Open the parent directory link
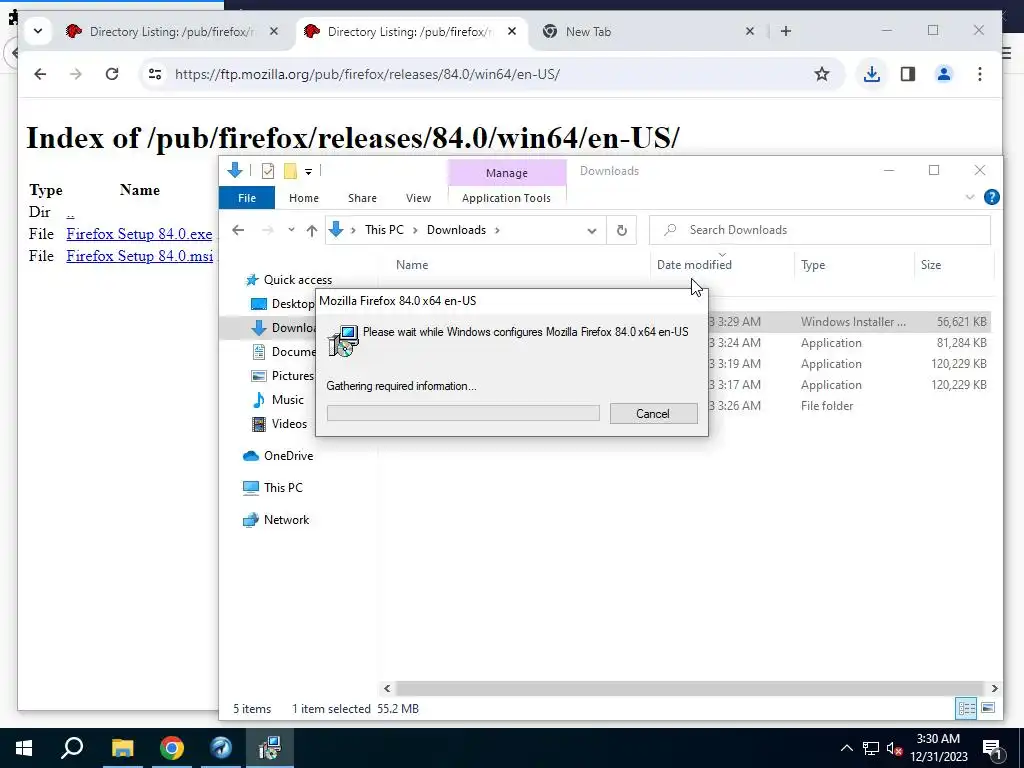1024x768 pixels. click(70, 212)
